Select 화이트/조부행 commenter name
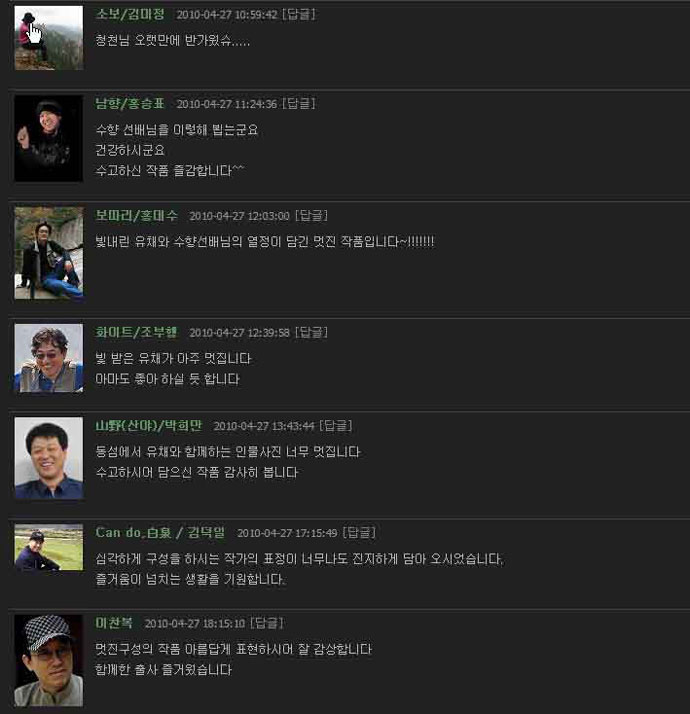The image size is (690, 714). 136,332
